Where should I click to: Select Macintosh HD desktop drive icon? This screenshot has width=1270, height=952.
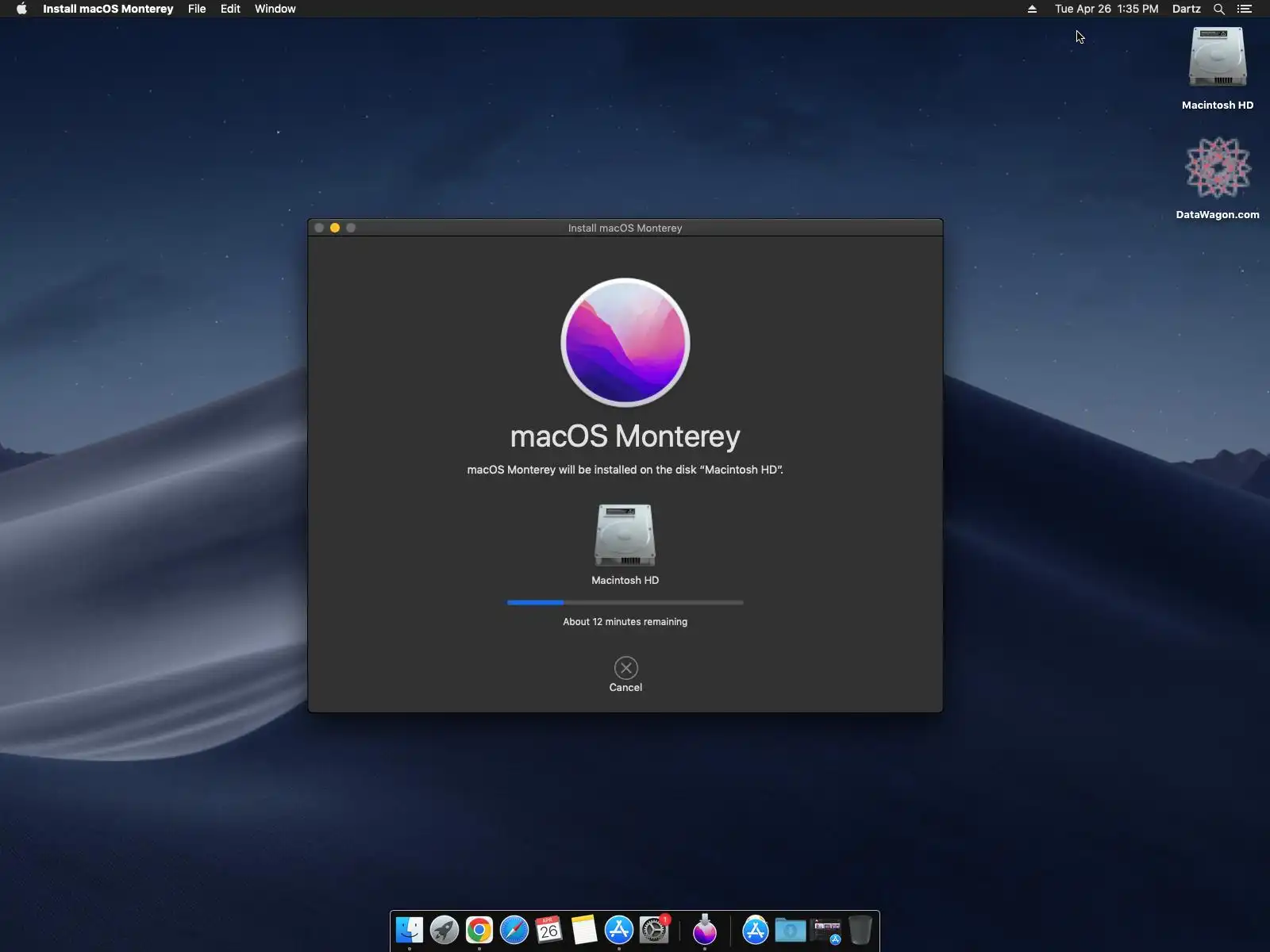(x=1218, y=57)
